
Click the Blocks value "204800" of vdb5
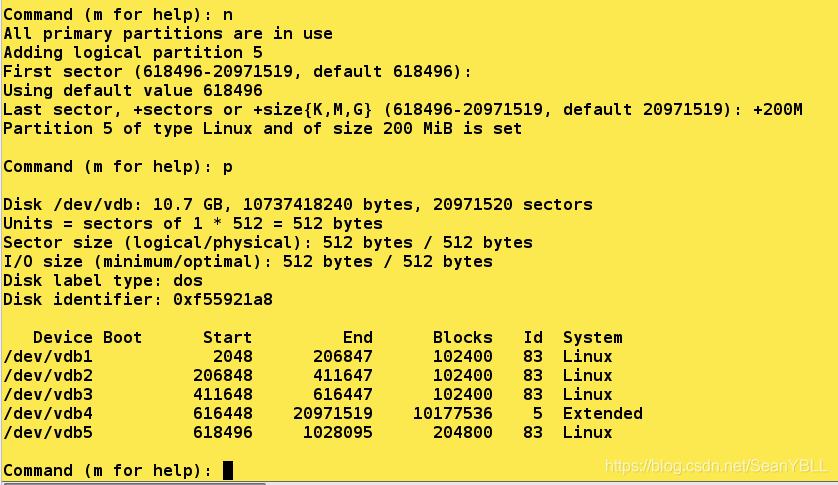tap(463, 433)
